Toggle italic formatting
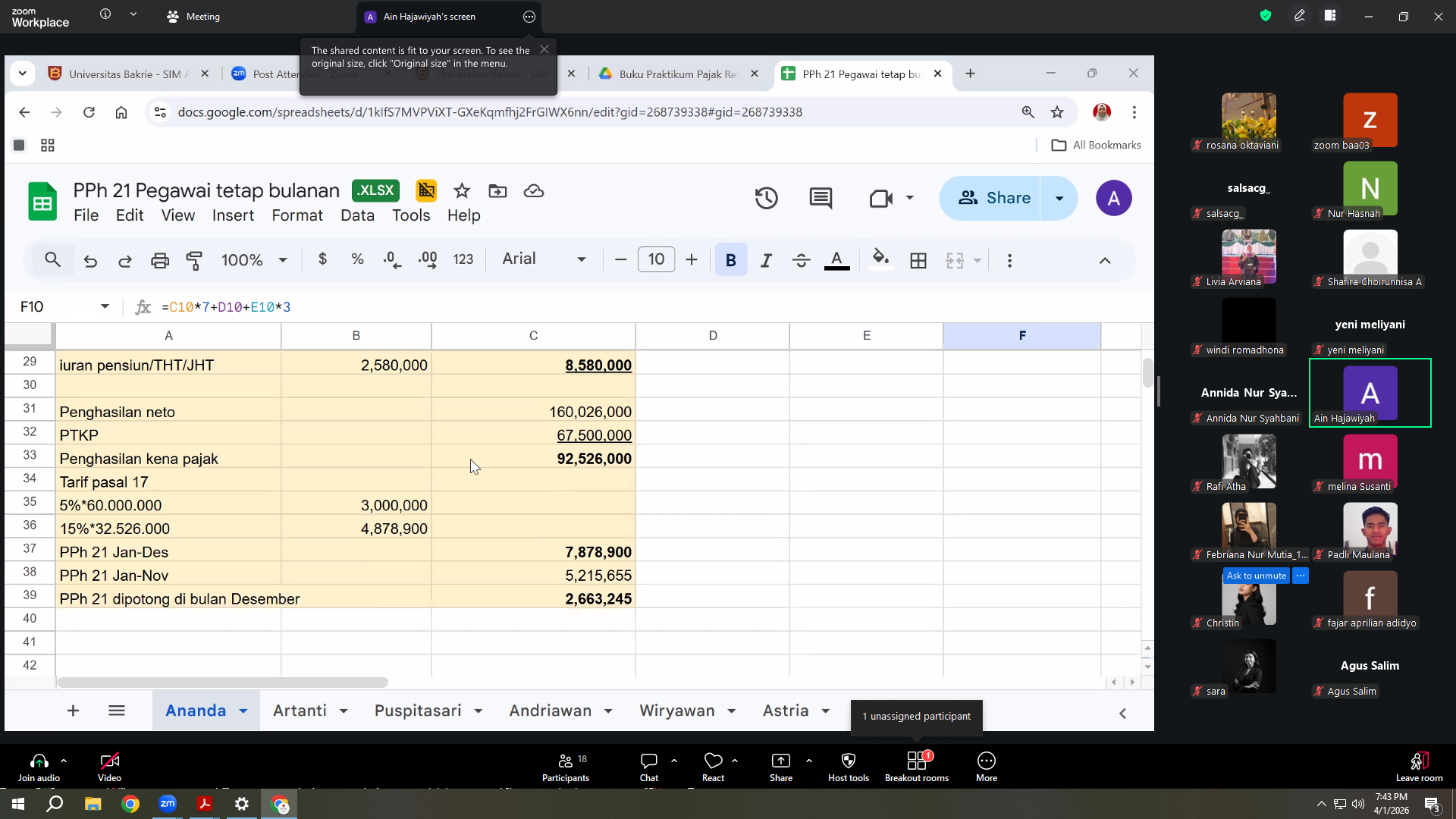1456x819 pixels. (766, 260)
